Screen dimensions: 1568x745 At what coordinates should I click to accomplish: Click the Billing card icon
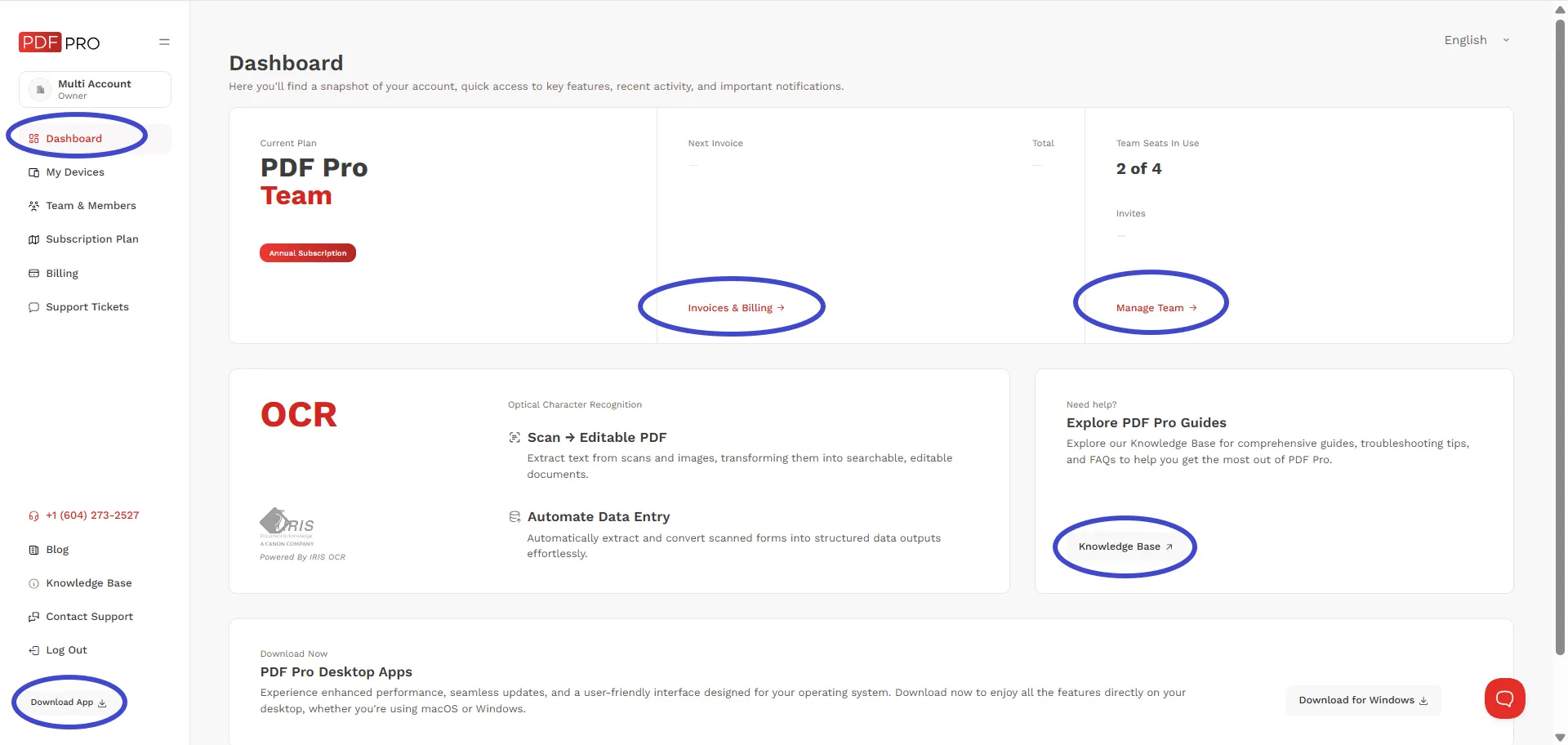33,274
